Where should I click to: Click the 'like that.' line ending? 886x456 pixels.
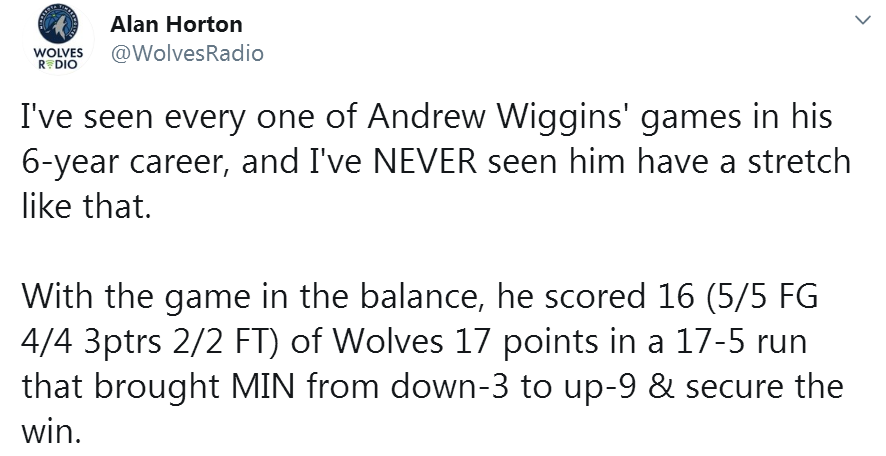coord(86,206)
